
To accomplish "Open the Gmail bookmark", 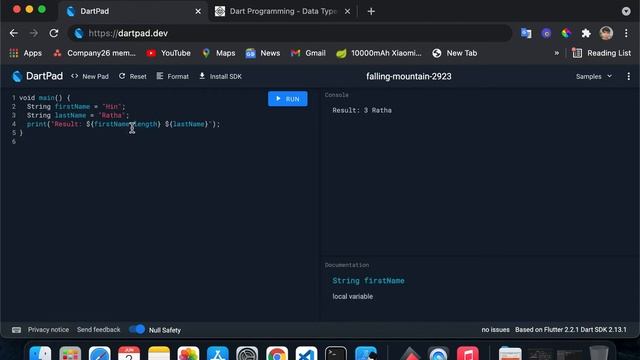I will click(308, 53).
